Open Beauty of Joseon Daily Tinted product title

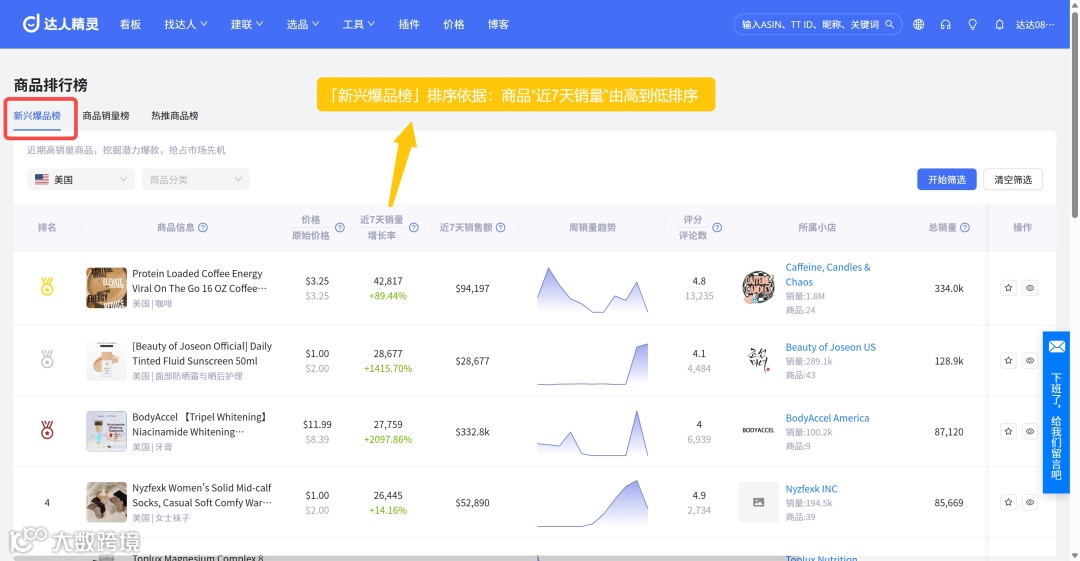pyautogui.click(x=202, y=354)
